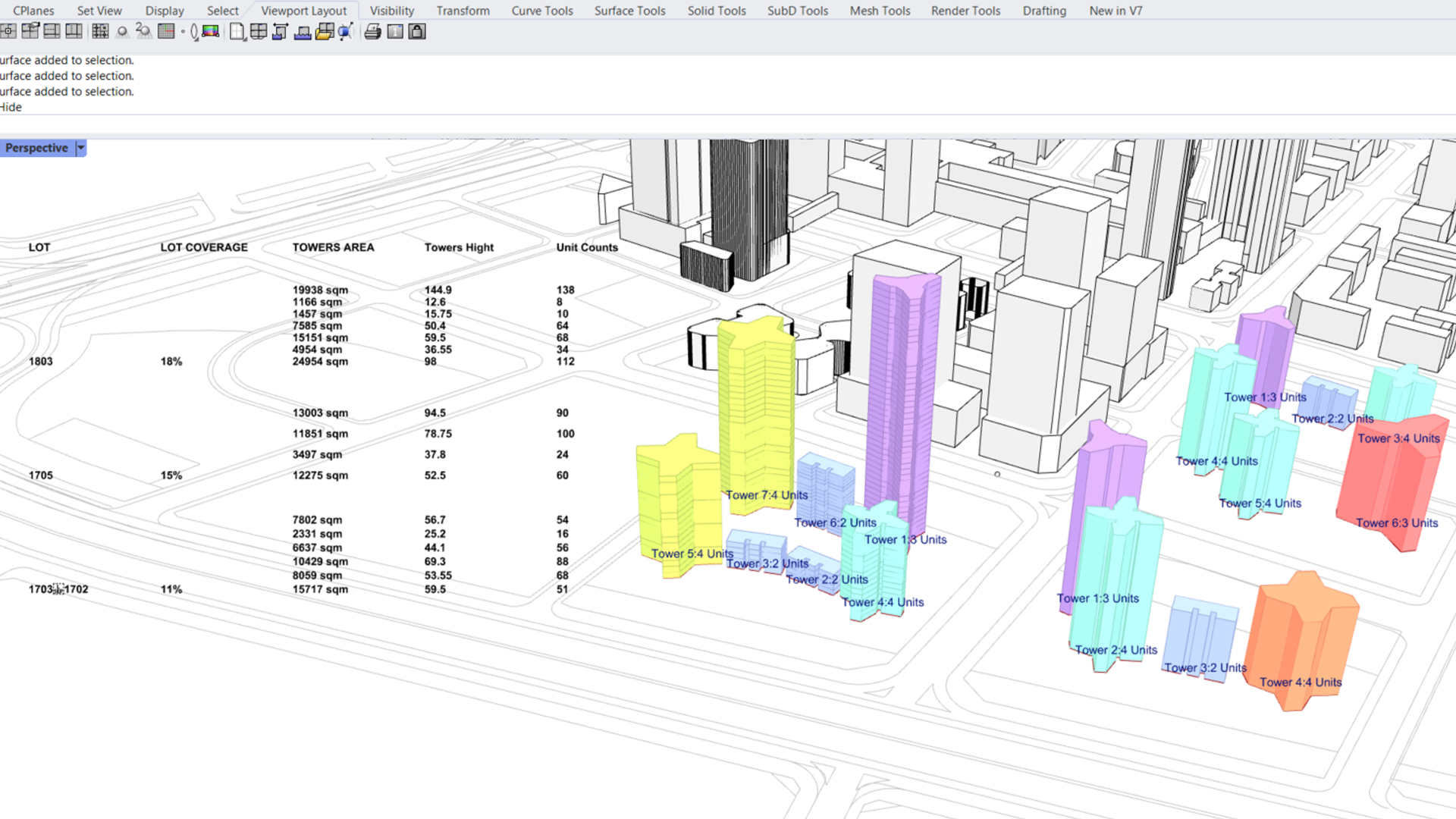Image resolution: width=1456 pixels, height=819 pixels.
Task: Click the Perspective viewport title label
Action: click(36, 148)
